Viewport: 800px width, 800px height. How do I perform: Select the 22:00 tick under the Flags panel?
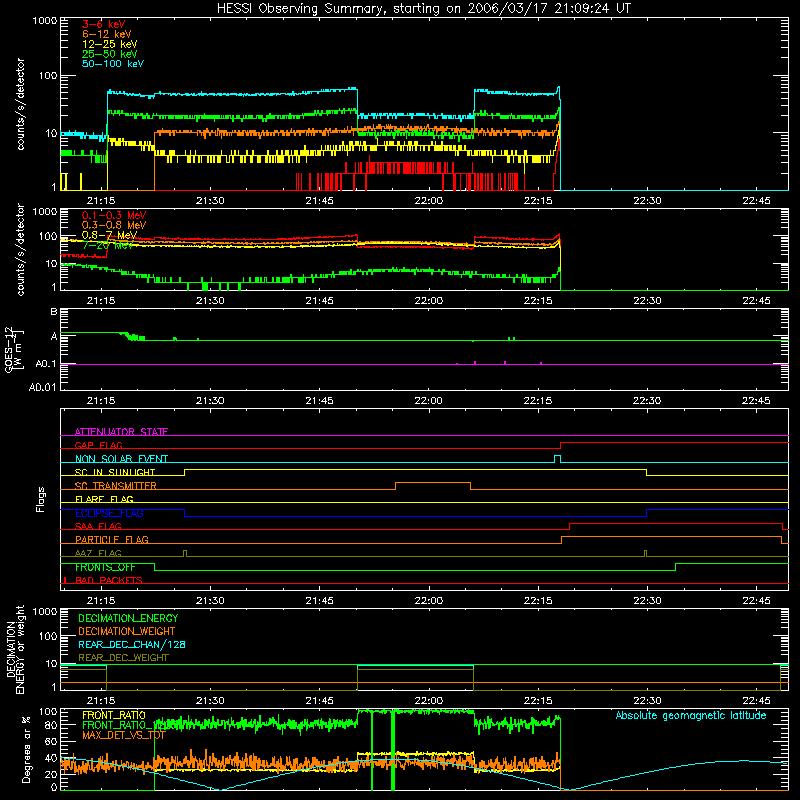[429, 601]
